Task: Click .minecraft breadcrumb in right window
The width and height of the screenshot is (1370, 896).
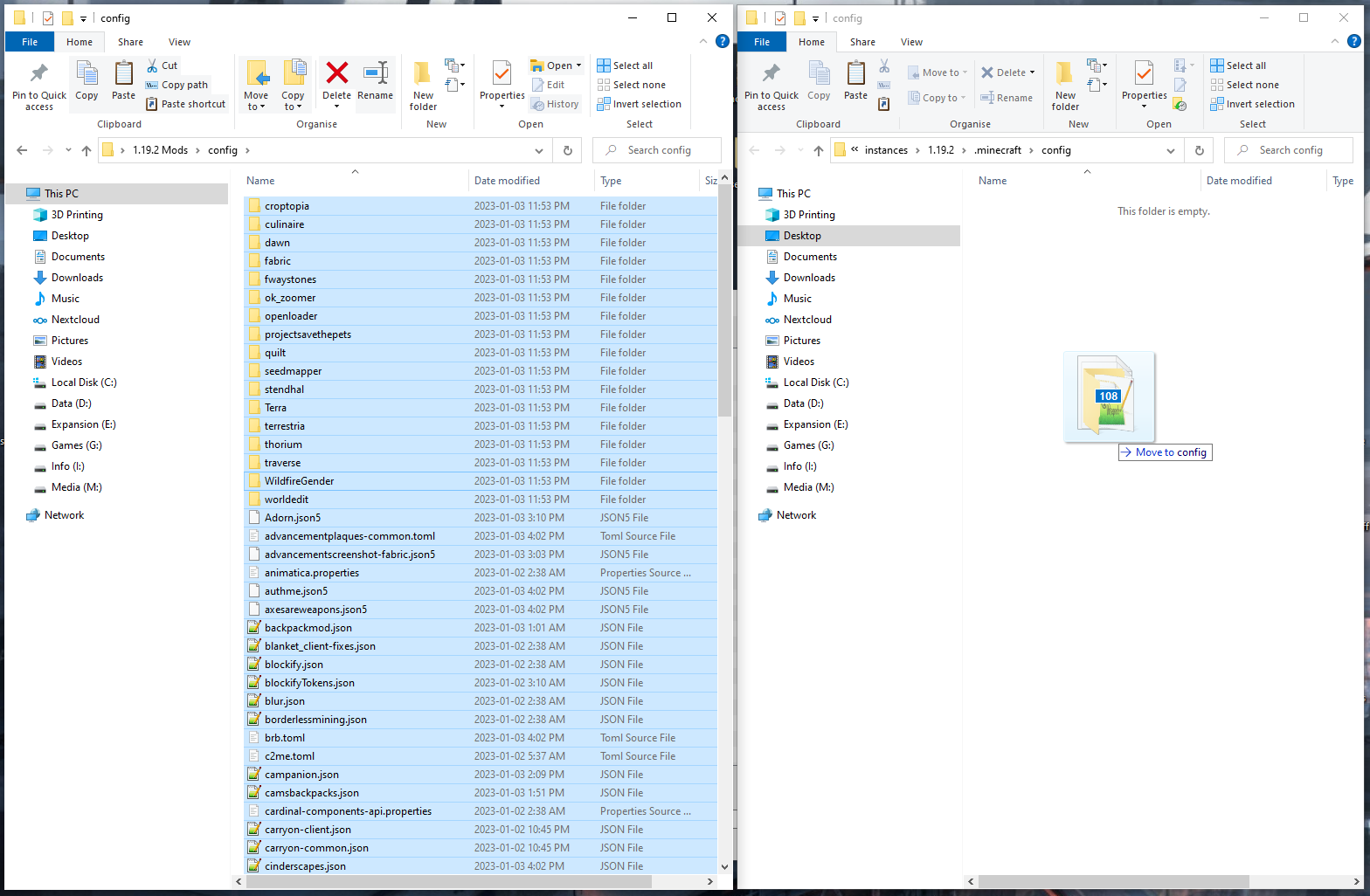Action: (x=998, y=150)
